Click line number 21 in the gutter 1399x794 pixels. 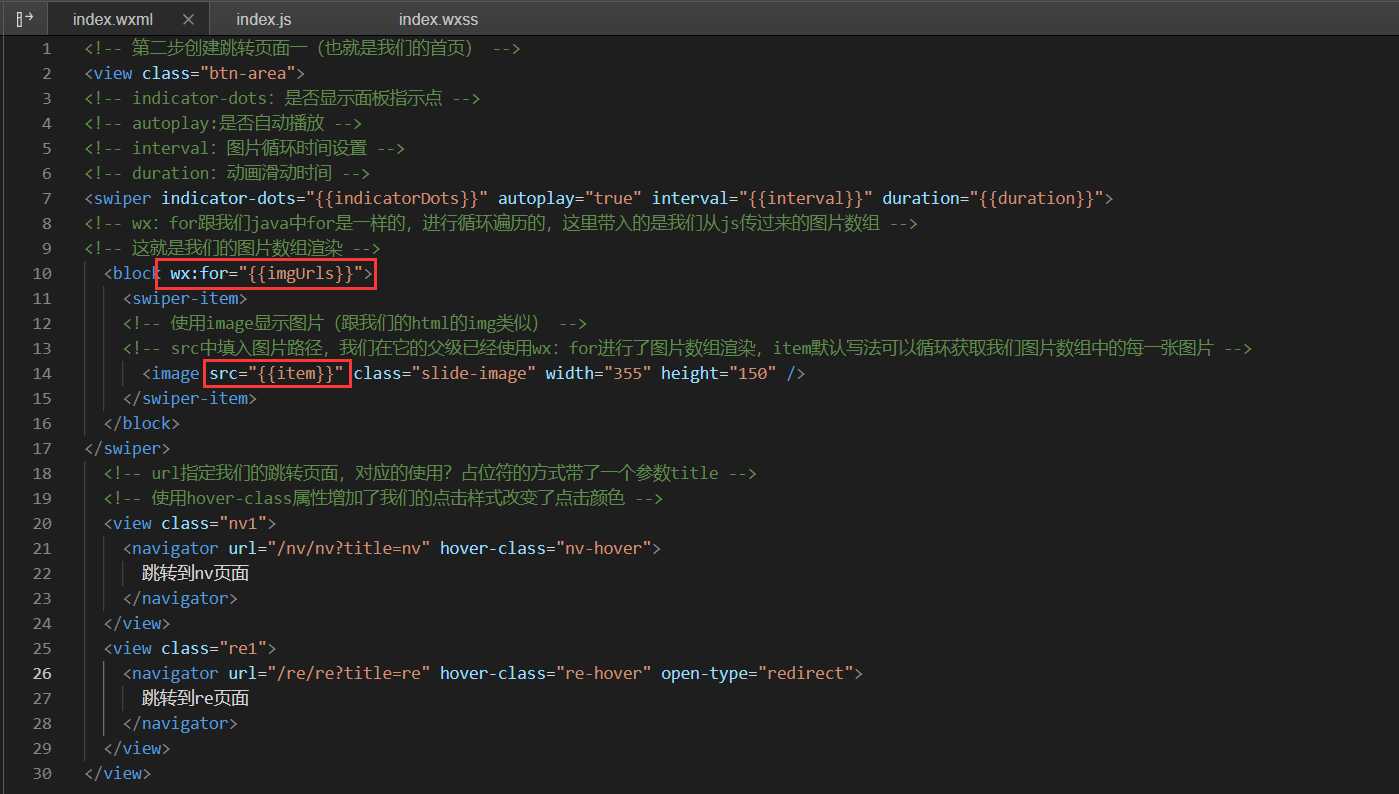click(x=42, y=548)
